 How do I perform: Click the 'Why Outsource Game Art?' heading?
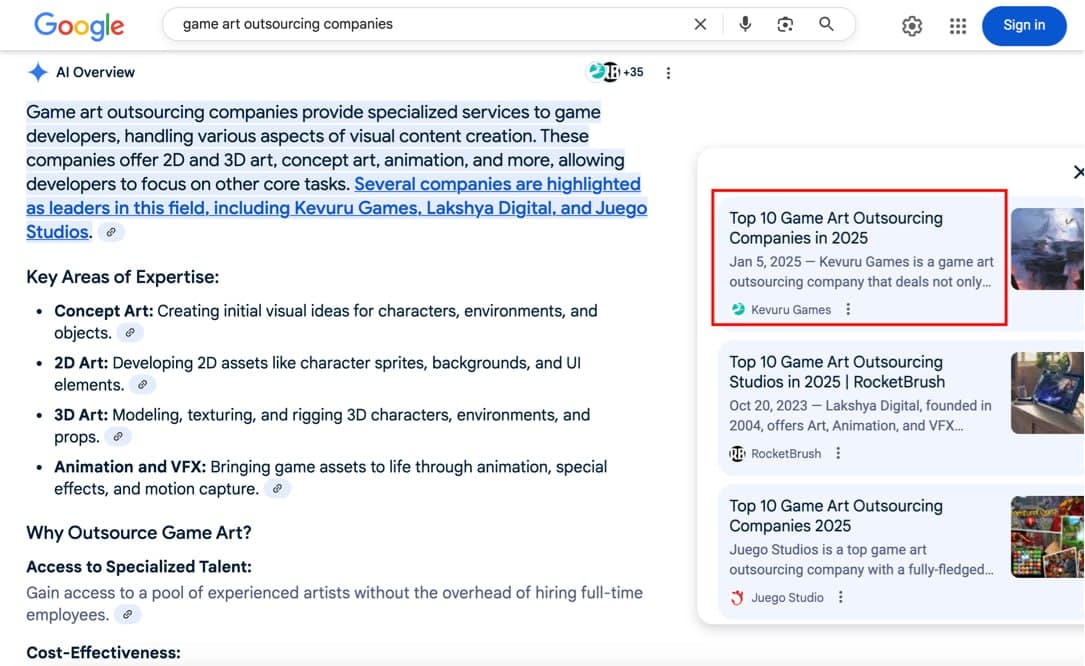pyautogui.click(x=139, y=532)
